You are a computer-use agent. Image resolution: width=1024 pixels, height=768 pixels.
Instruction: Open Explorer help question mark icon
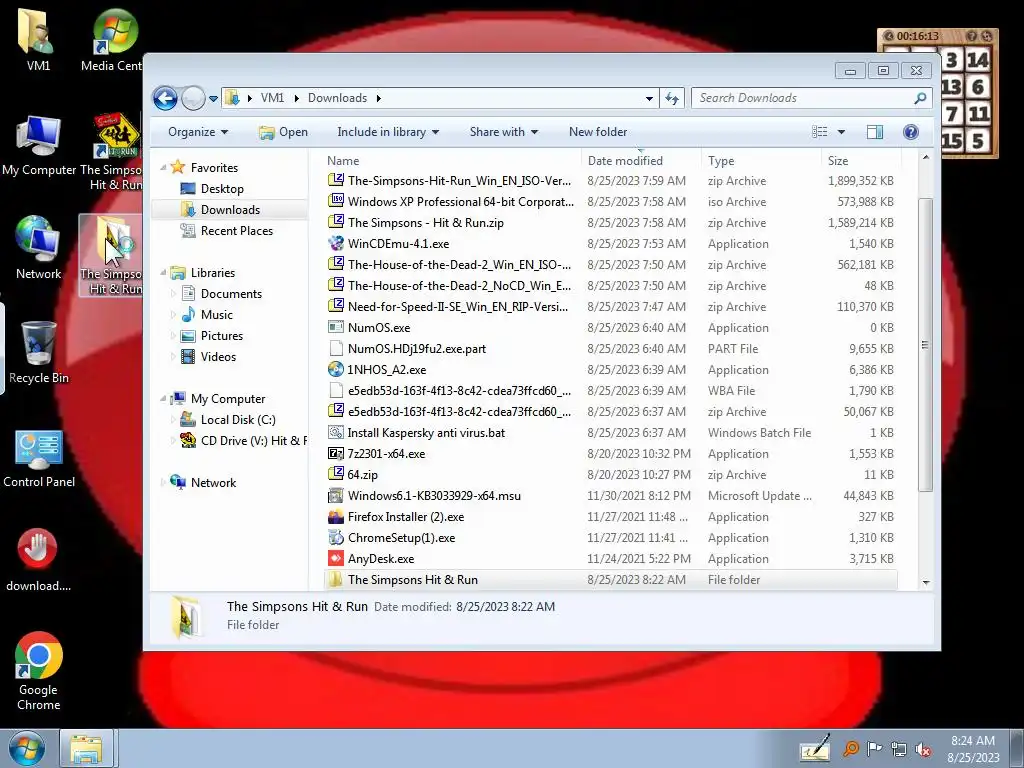coord(910,132)
